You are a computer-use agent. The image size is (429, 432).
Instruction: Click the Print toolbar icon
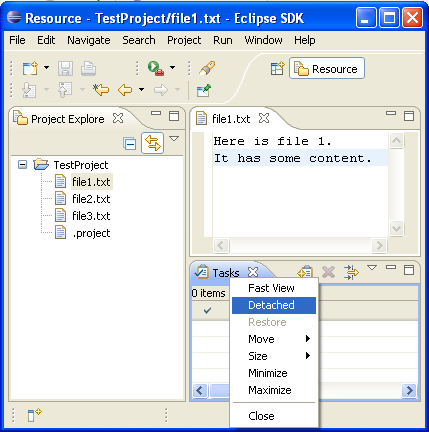tap(89, 69)
